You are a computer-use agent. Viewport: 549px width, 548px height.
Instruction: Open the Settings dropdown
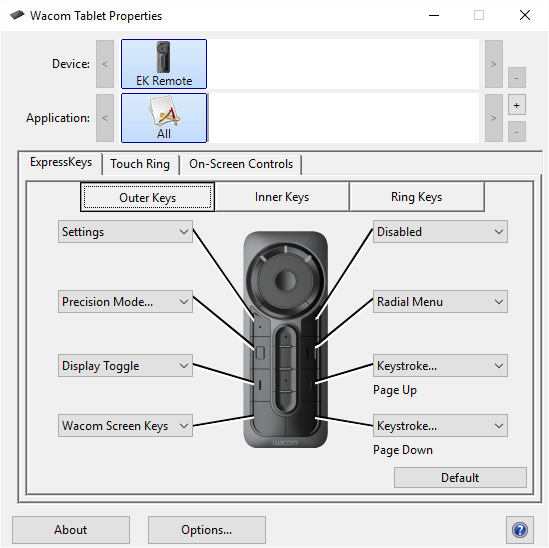click(x=125, y=231)
